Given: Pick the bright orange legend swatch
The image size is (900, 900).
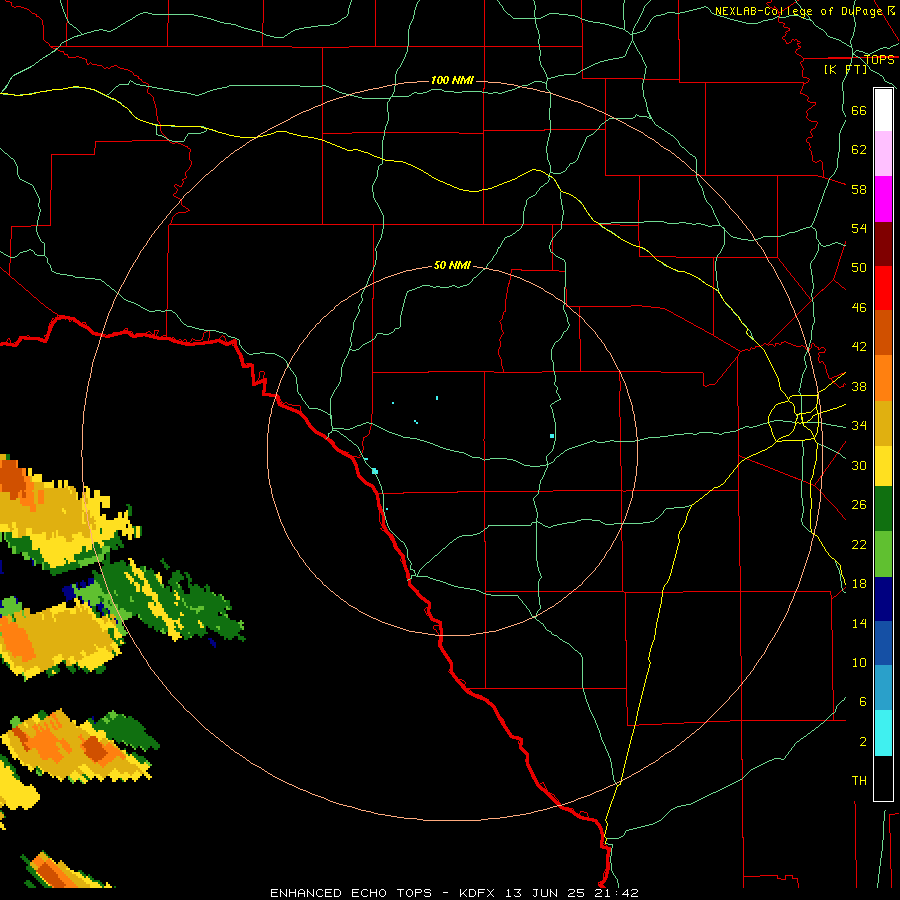Looking at the screenshot, I should tap(883, 378).
